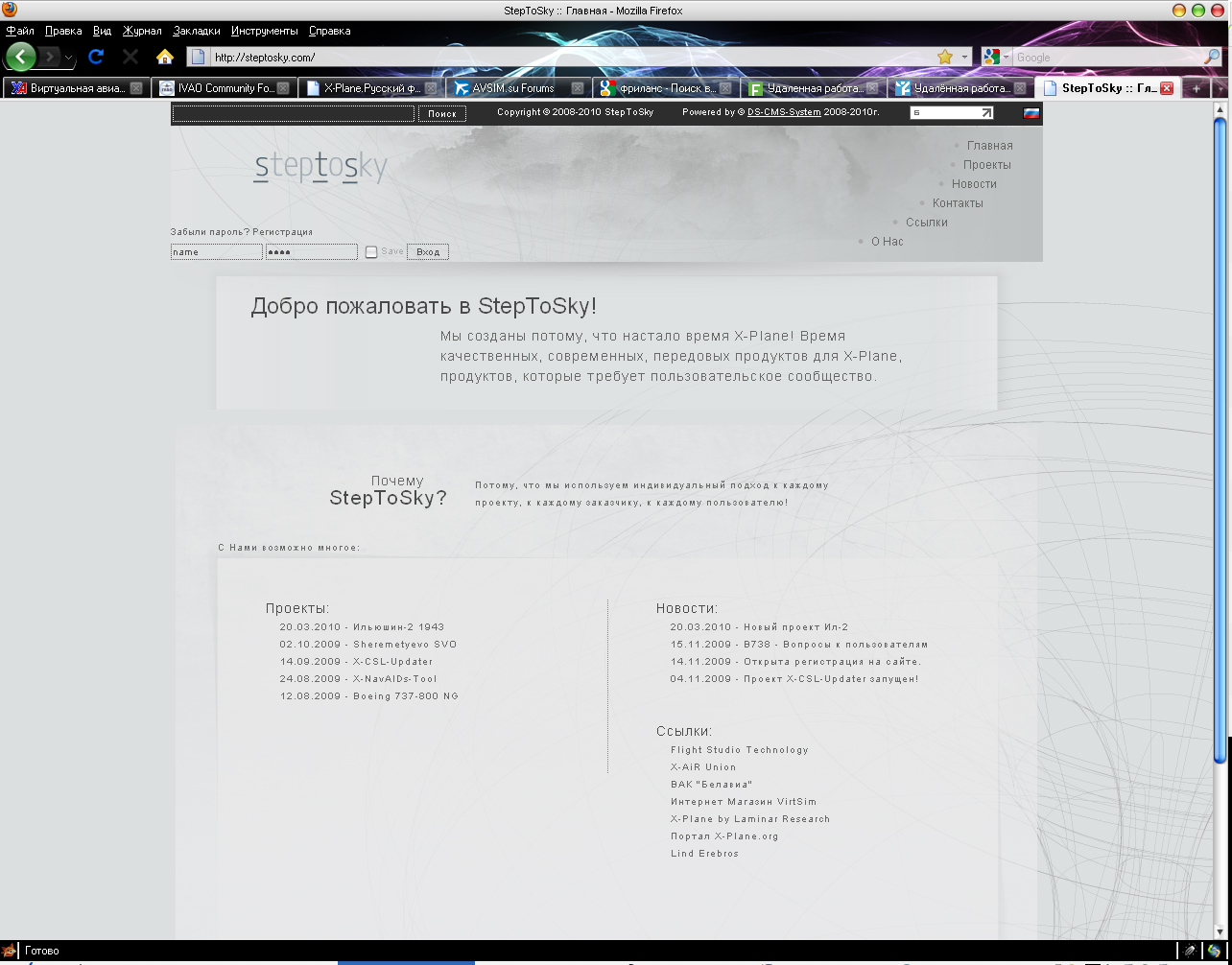Open Главная in site navigation
The width and height of the screenshot is (1232, 965).
(x=989, y=146)
